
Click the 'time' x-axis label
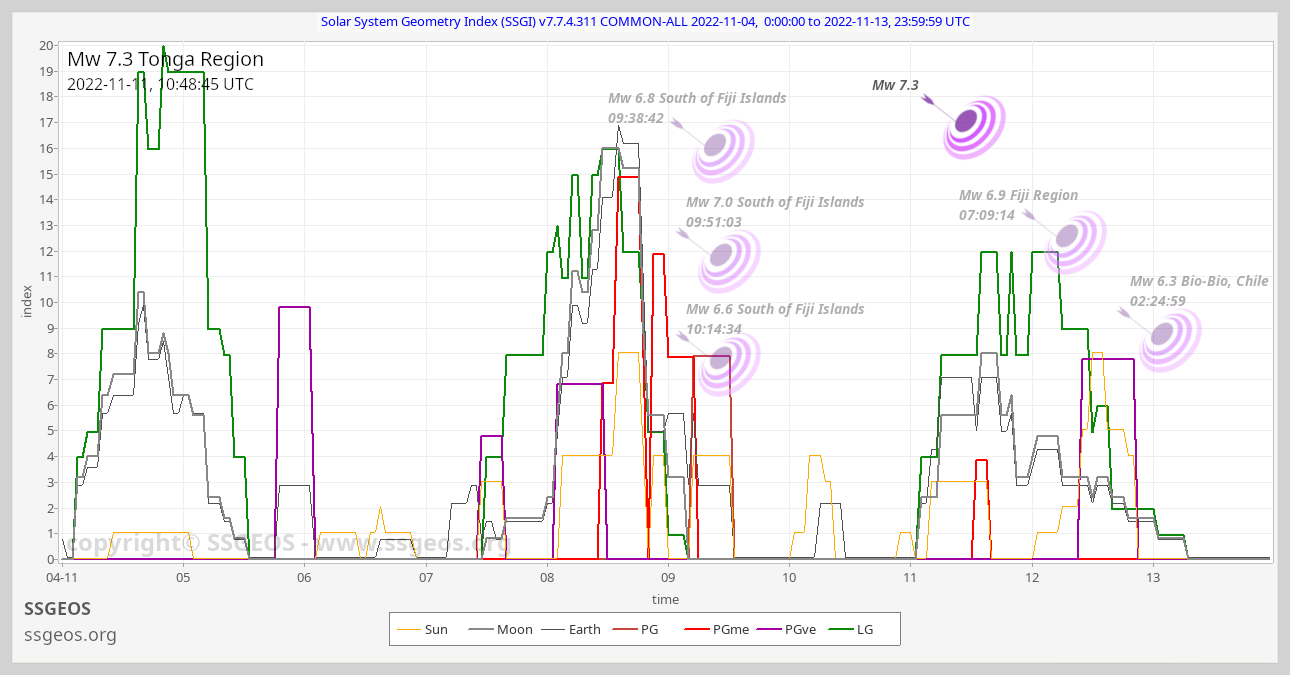(x=665, y=600)
